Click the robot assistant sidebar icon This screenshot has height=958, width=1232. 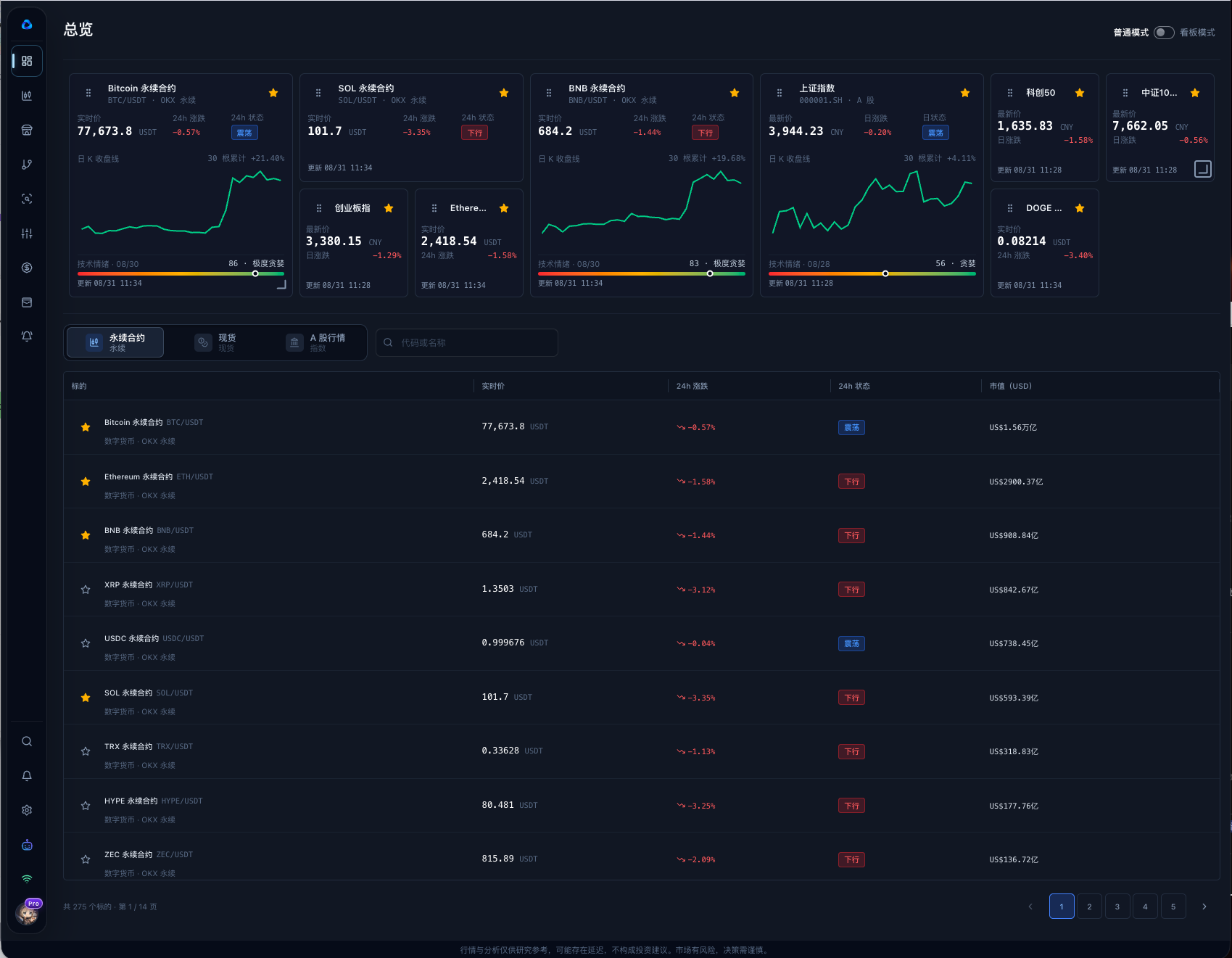click(x=27, y=845)
